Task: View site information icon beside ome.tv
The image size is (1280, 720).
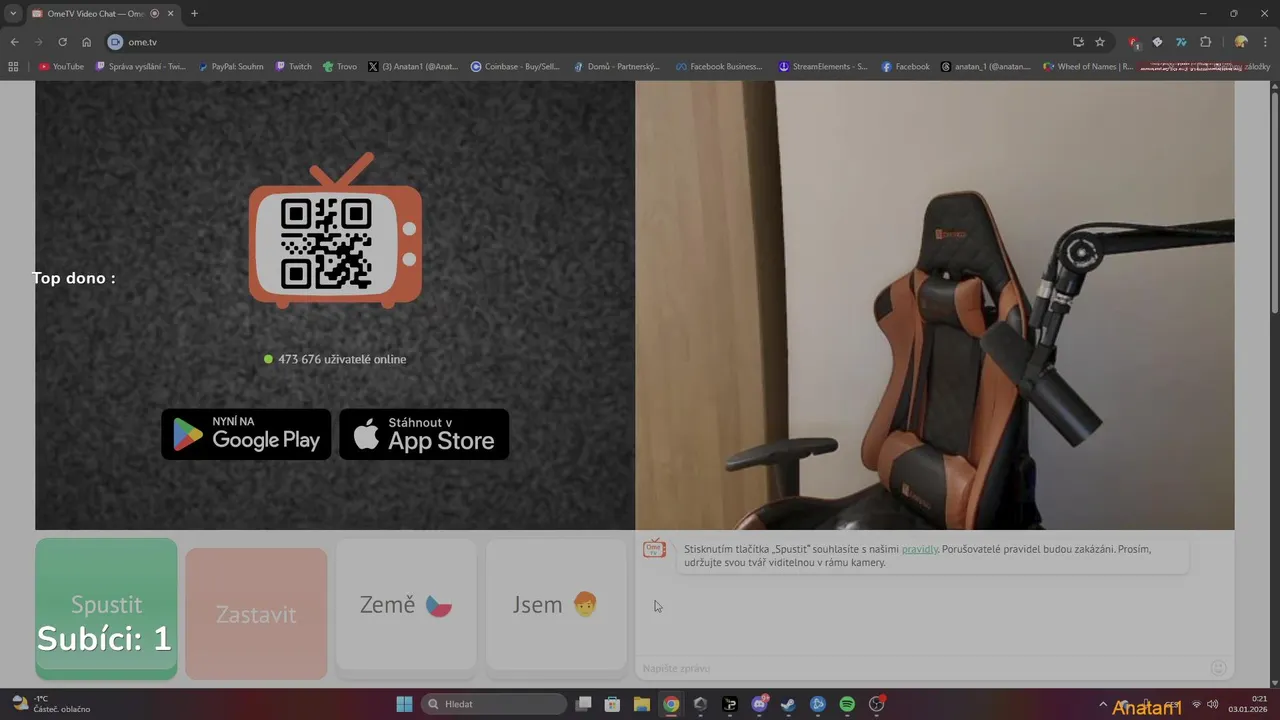Action: click(115, 42)
